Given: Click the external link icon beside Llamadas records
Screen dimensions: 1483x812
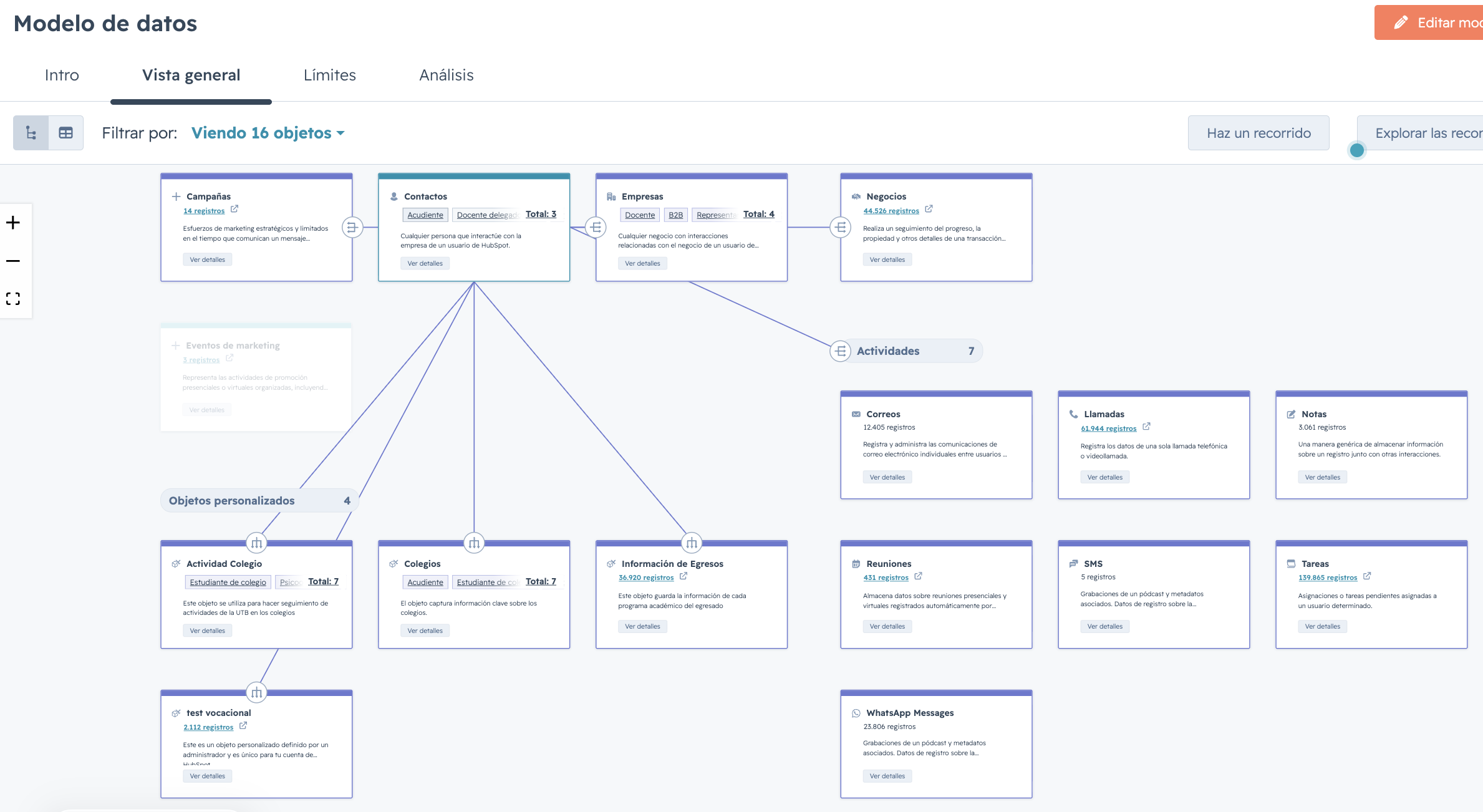Looking at the screenshot, I should point(1146,427).
